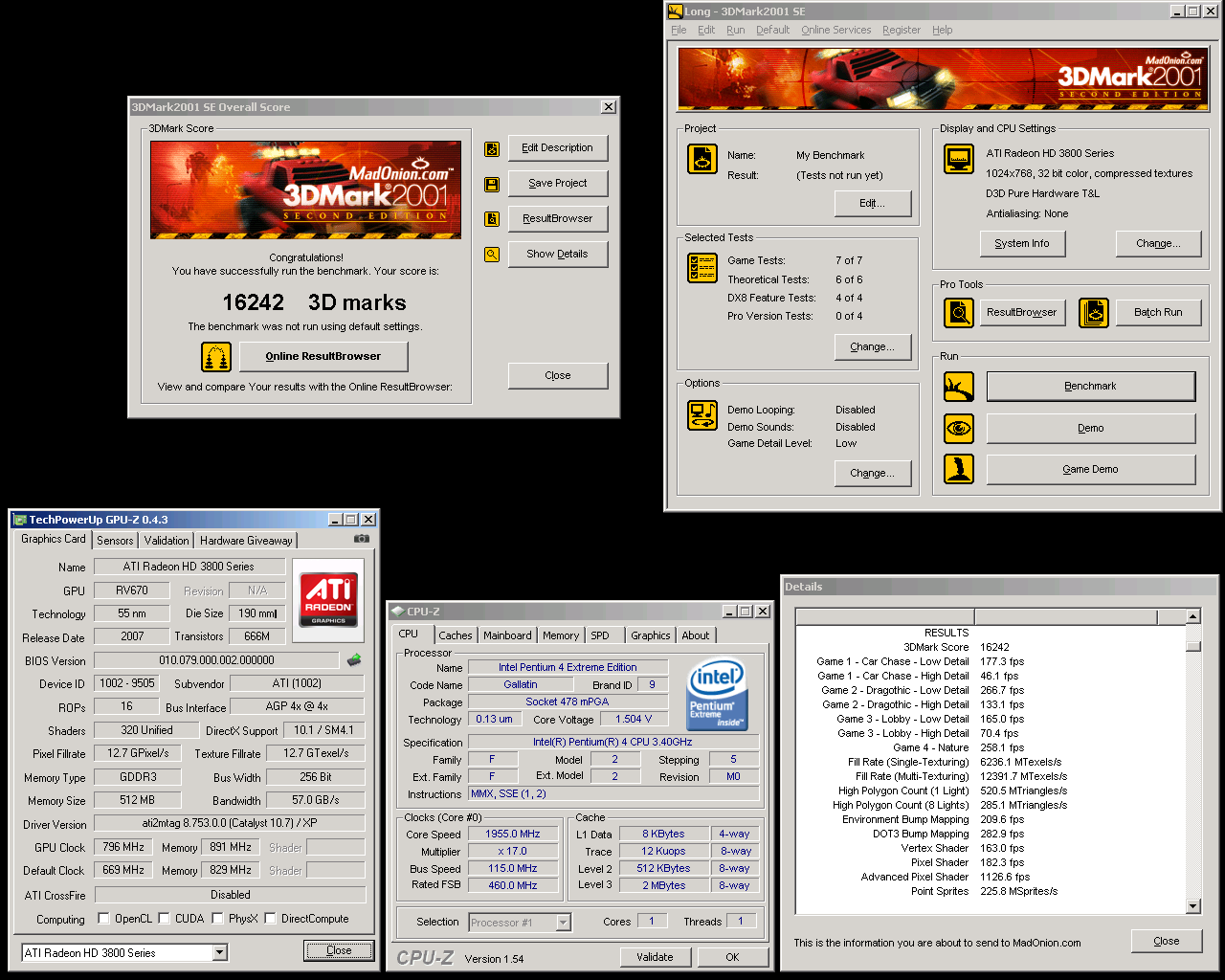Enable the DirectCompute checkbox in GPU-Z
Screen dimensions: 1225x980
click(271, 919)
